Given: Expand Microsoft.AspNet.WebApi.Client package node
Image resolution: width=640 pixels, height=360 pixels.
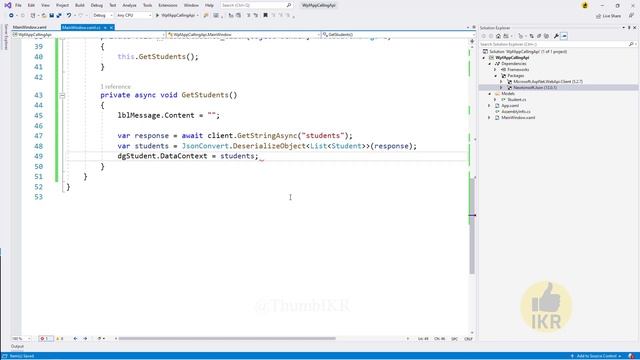Looking at the screenshot, I should click(501, 82).
